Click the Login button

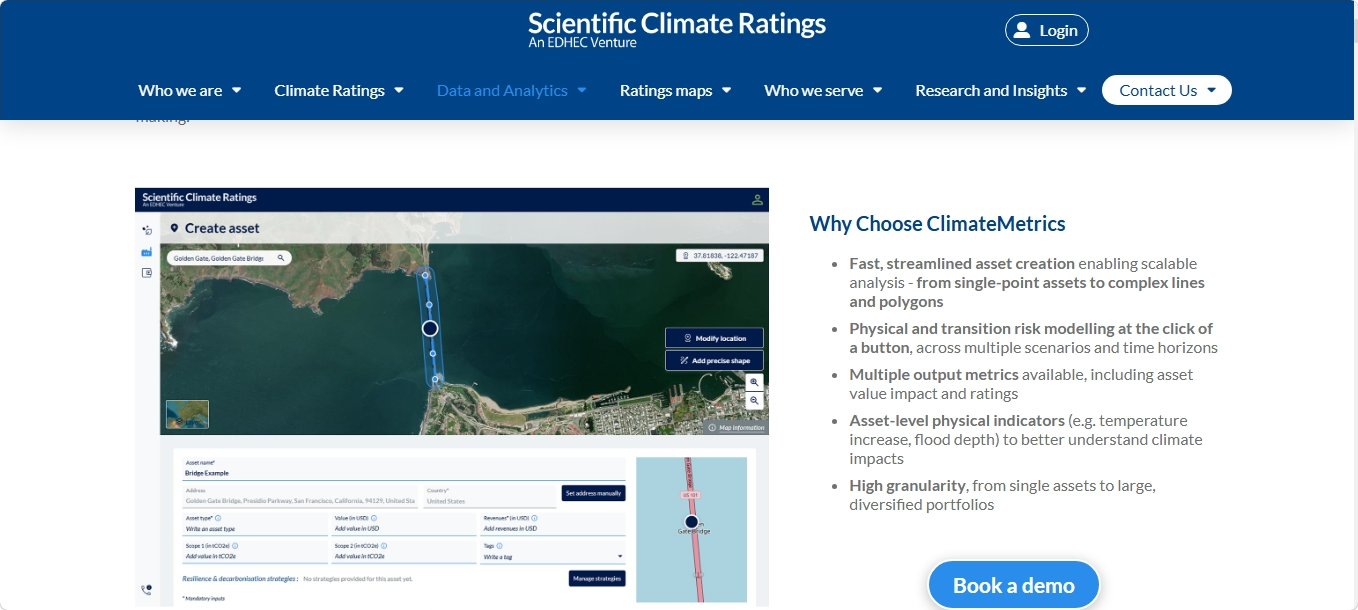click(1046, 30)
